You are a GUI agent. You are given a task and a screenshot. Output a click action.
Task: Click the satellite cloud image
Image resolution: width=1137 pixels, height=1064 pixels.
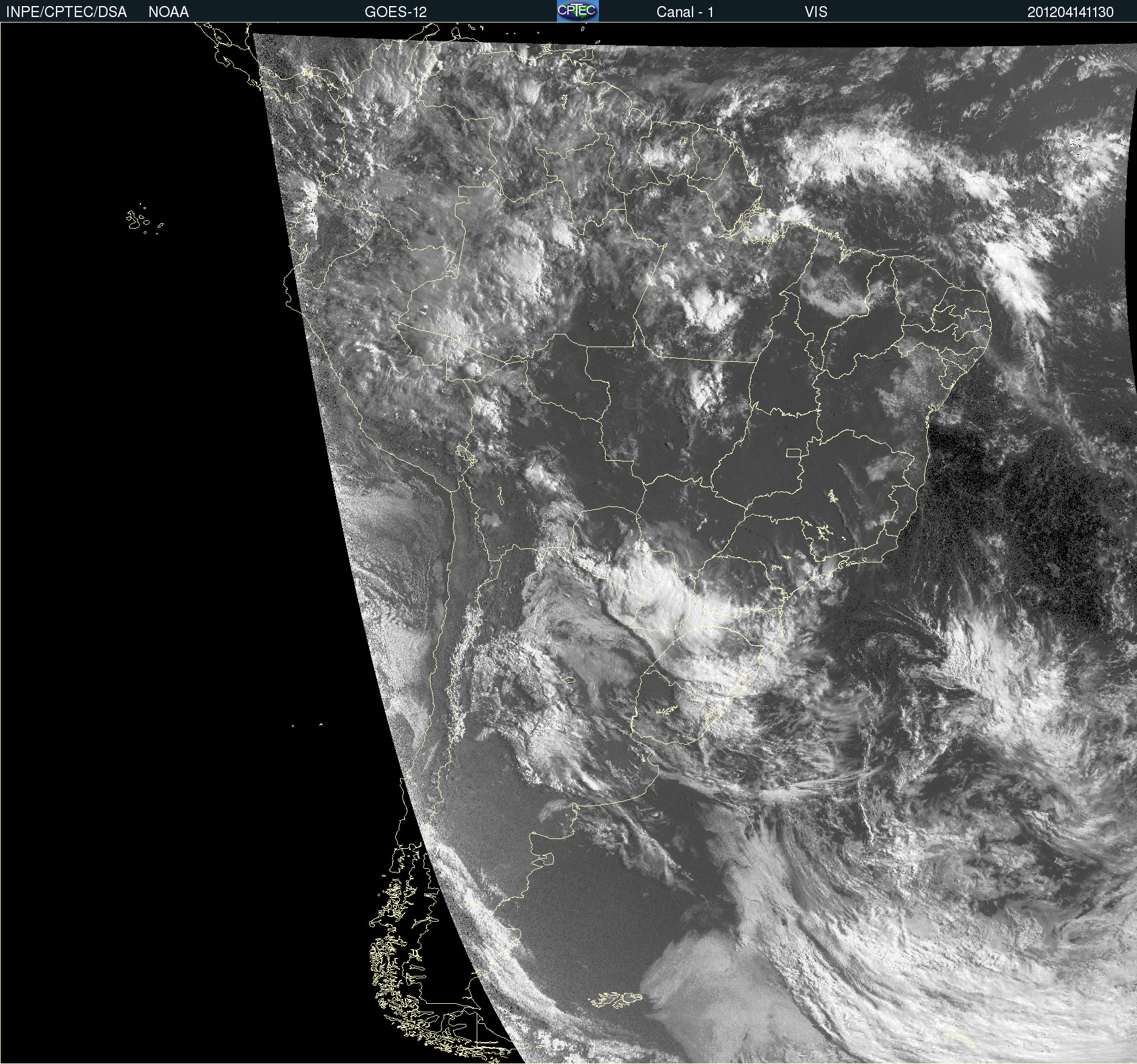[568, 543]
